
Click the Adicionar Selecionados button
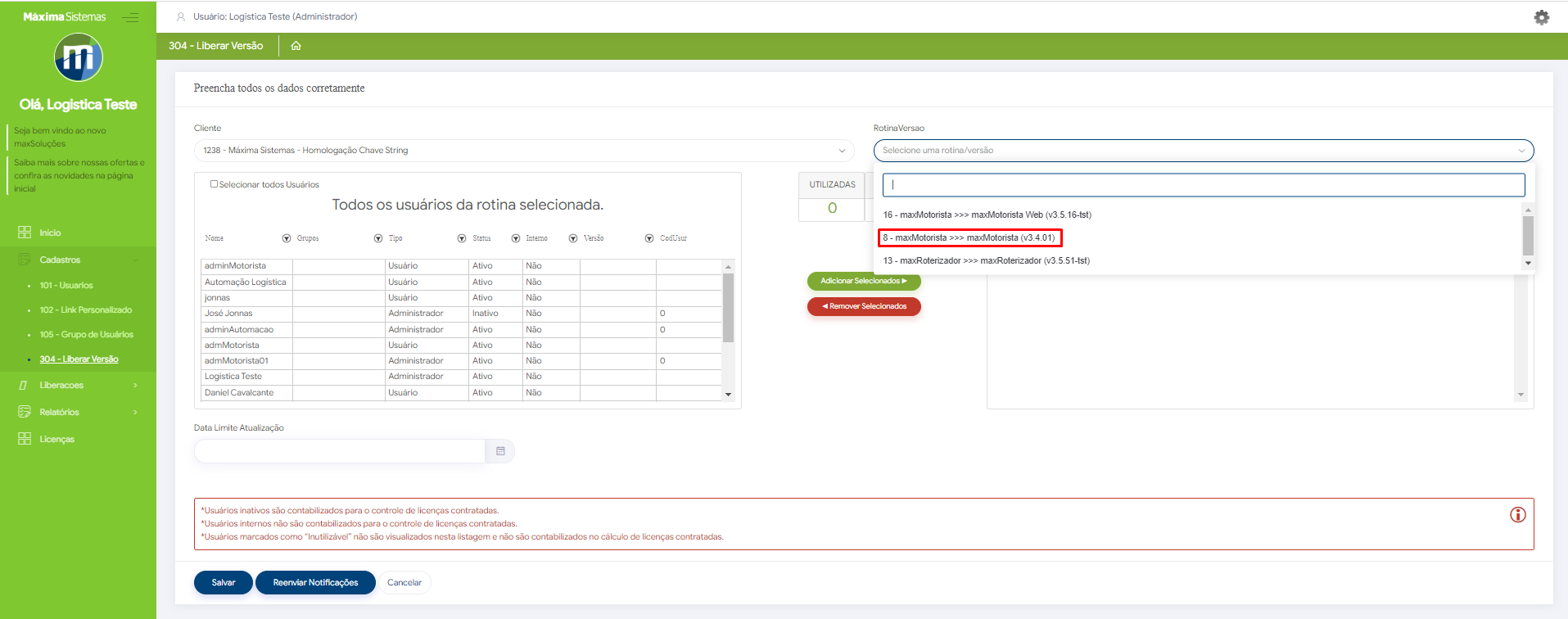863,281
